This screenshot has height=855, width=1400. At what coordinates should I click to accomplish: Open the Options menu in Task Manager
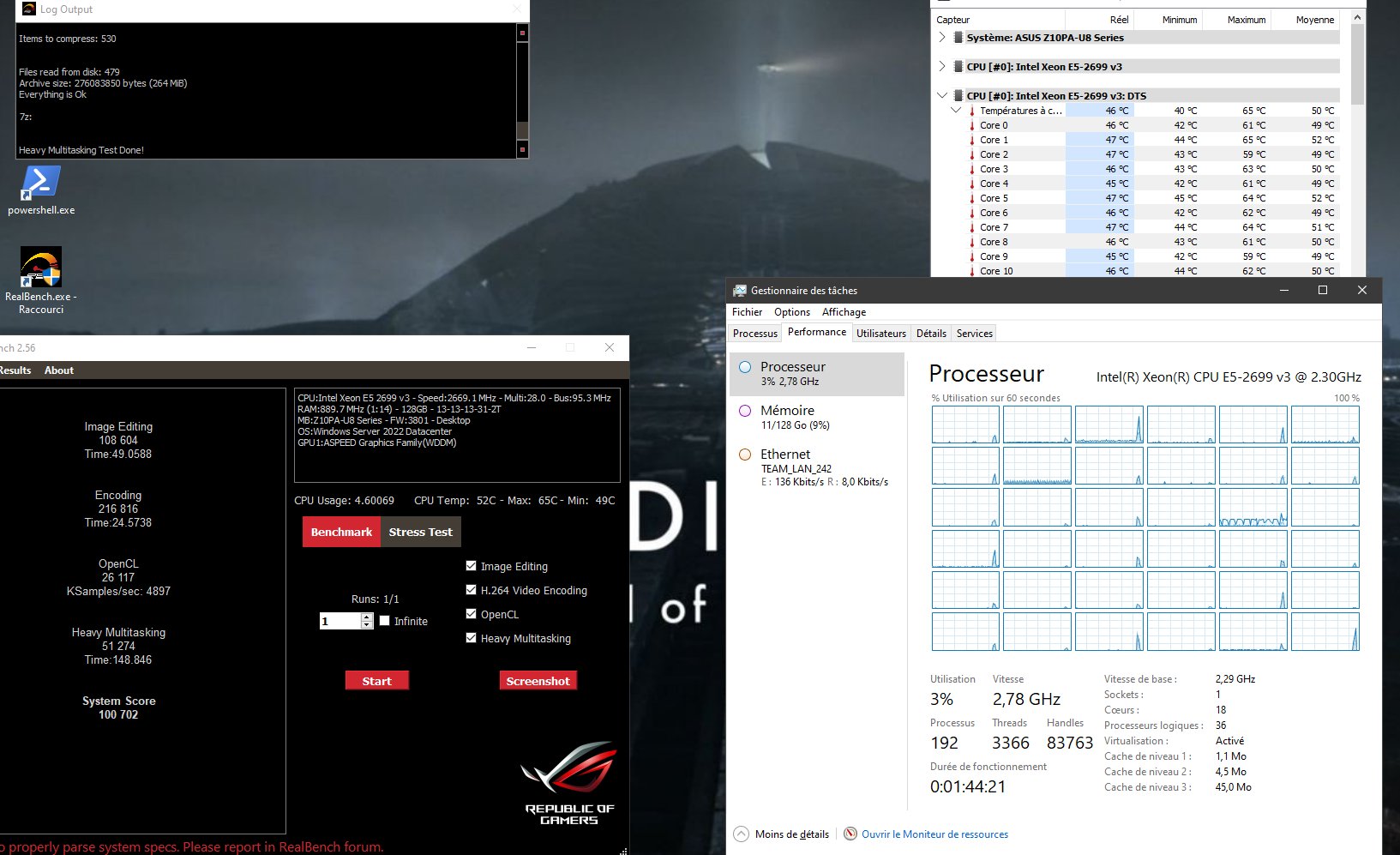tap(792, 312)
